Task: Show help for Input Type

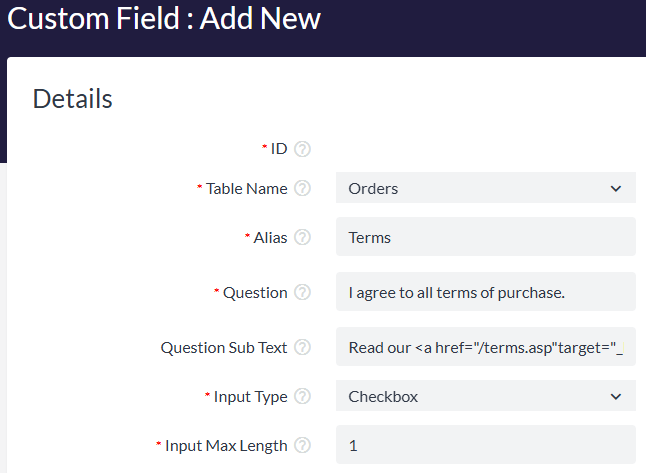Action: pos(302,397)
